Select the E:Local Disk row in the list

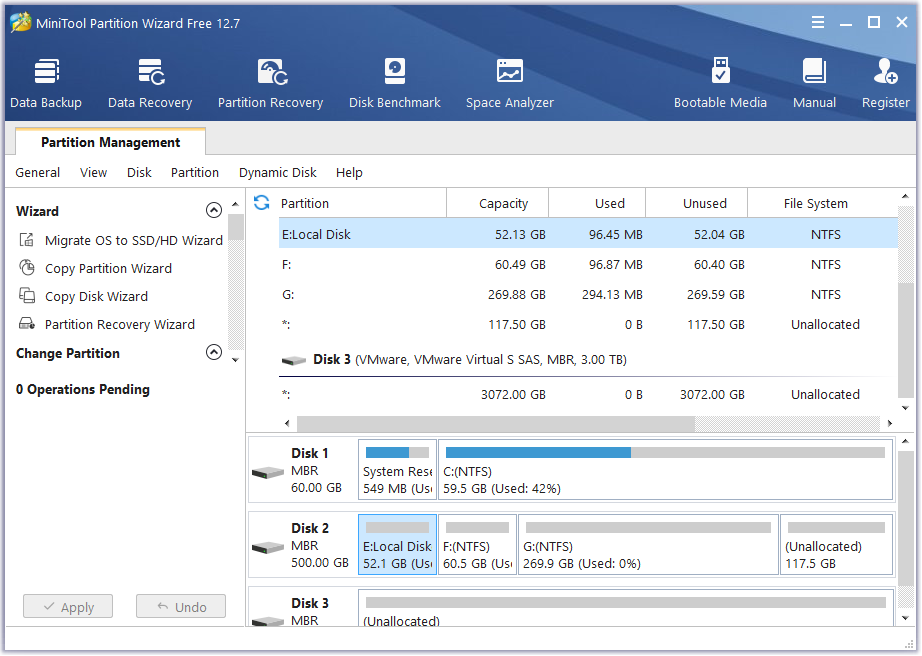pos(588,234)
